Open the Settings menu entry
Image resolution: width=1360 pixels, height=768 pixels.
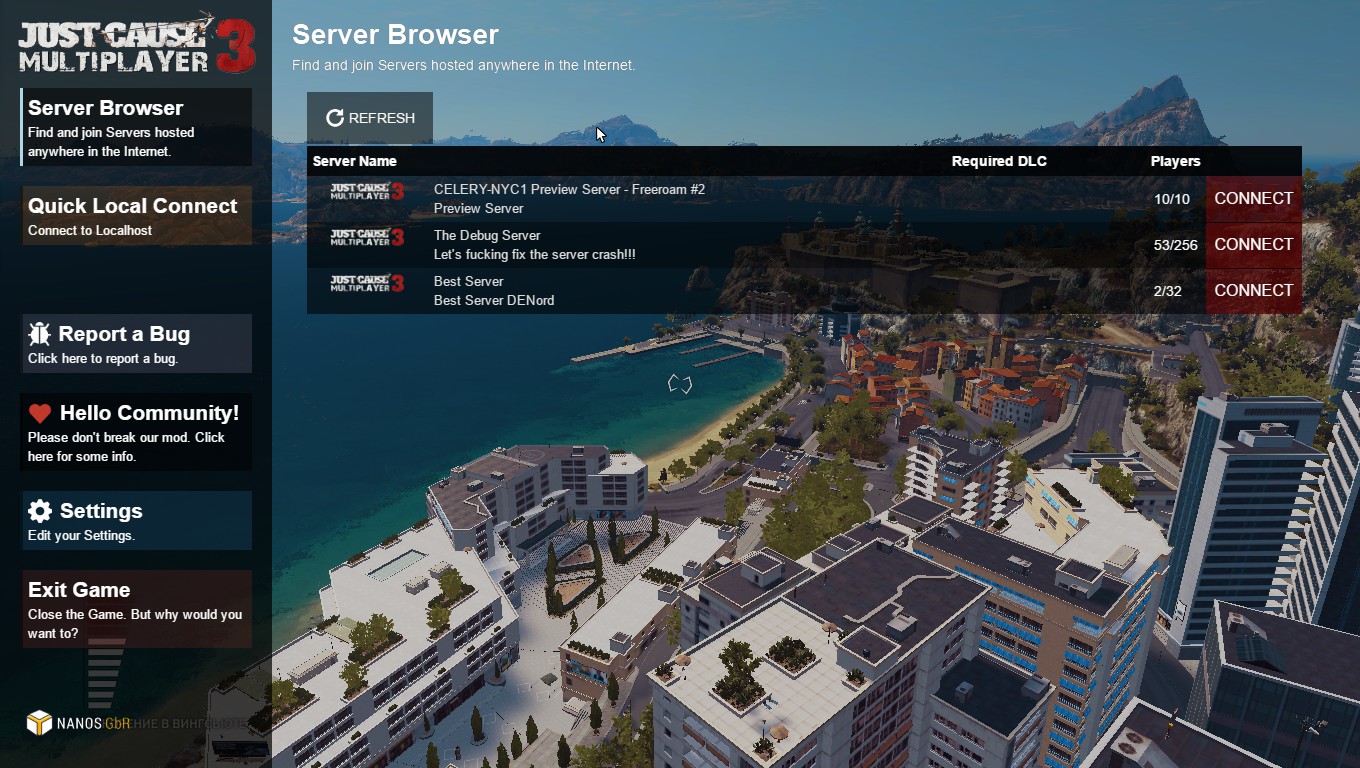click(x=137, y=520)
